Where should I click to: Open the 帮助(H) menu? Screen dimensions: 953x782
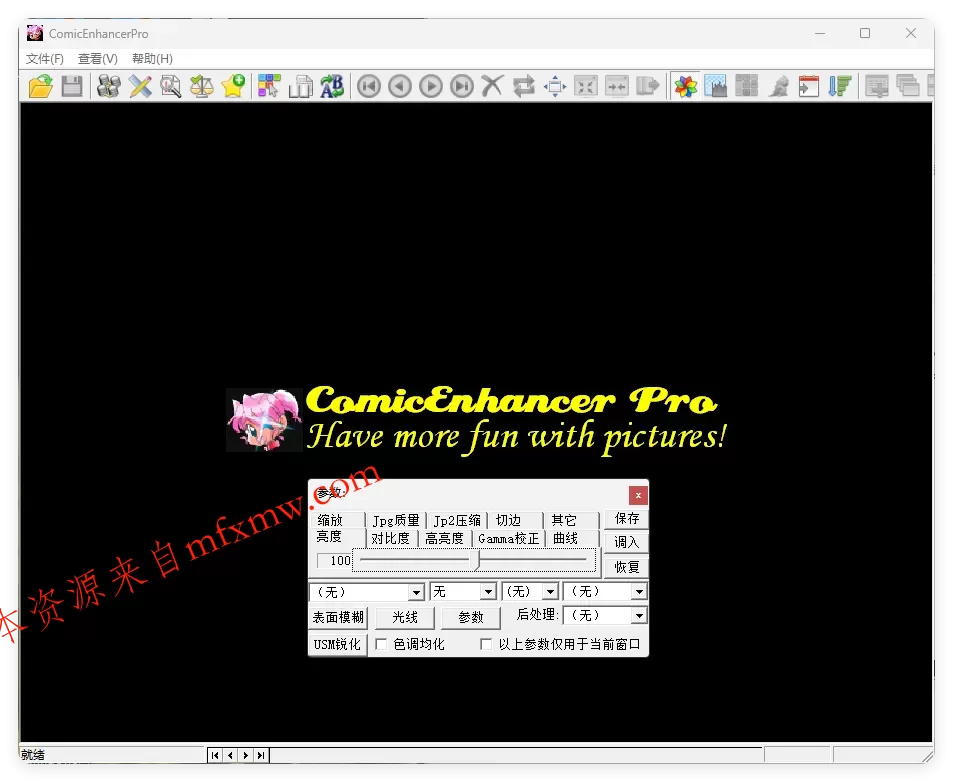[153, 58]
